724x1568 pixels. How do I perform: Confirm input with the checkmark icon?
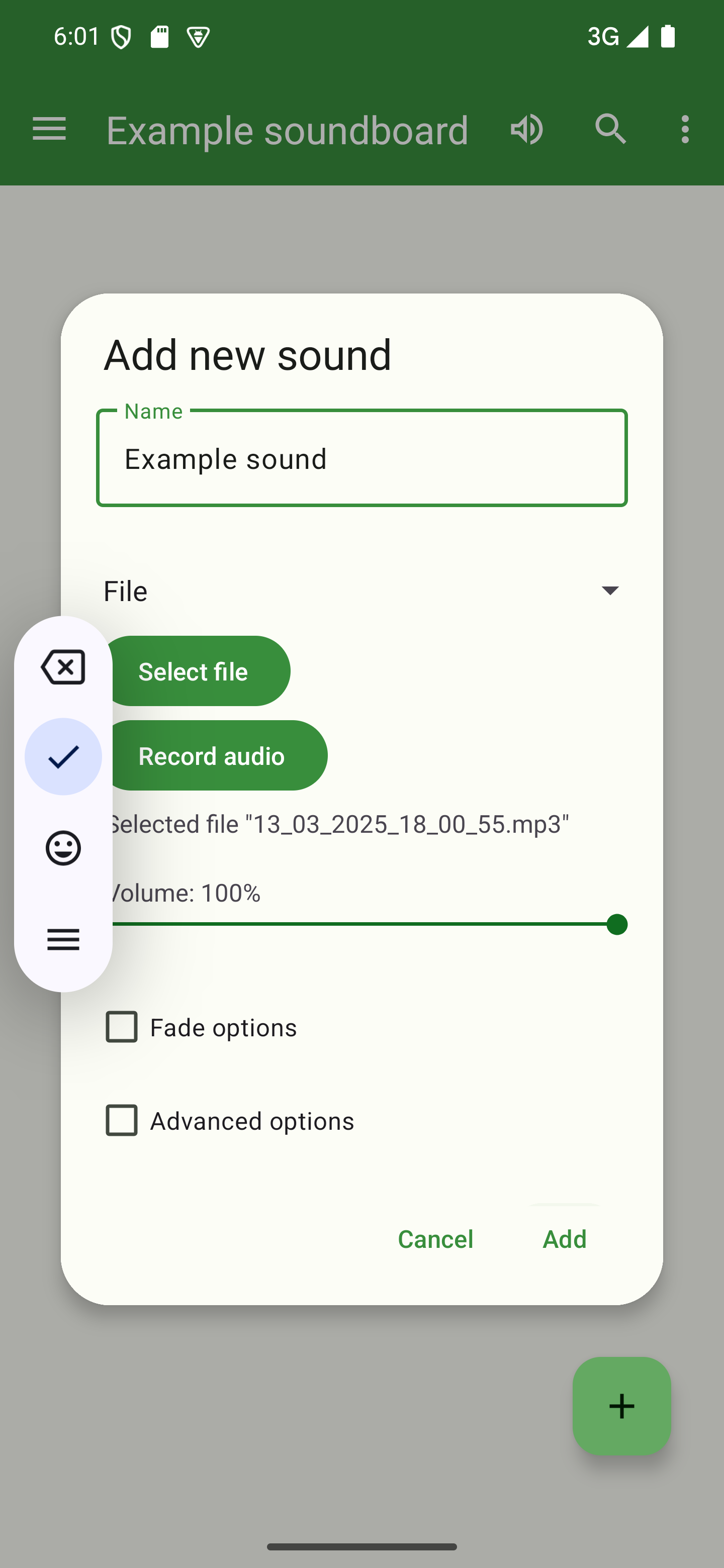(63, 756)
